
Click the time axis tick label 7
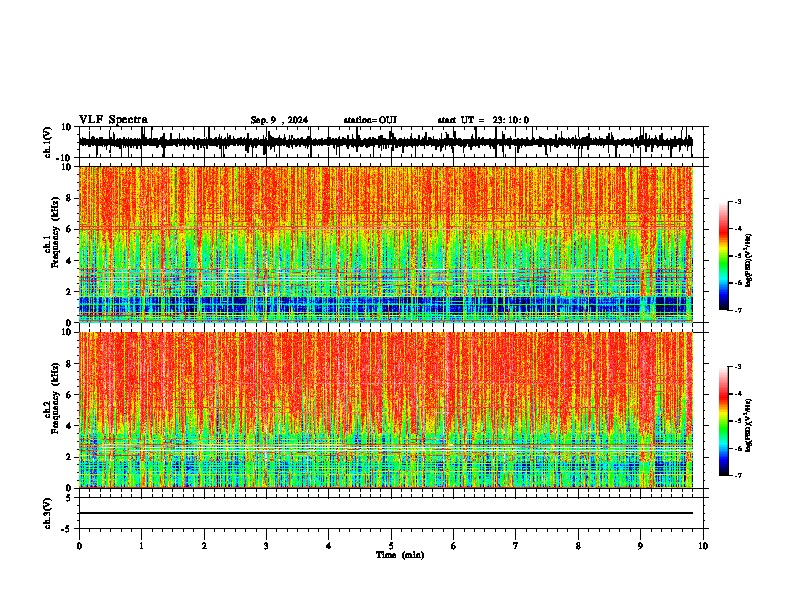coord(516,546)
